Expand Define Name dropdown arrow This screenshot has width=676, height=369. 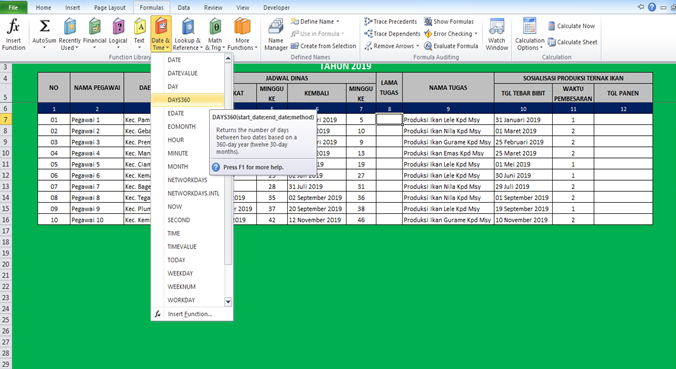[x=338, y=22]
